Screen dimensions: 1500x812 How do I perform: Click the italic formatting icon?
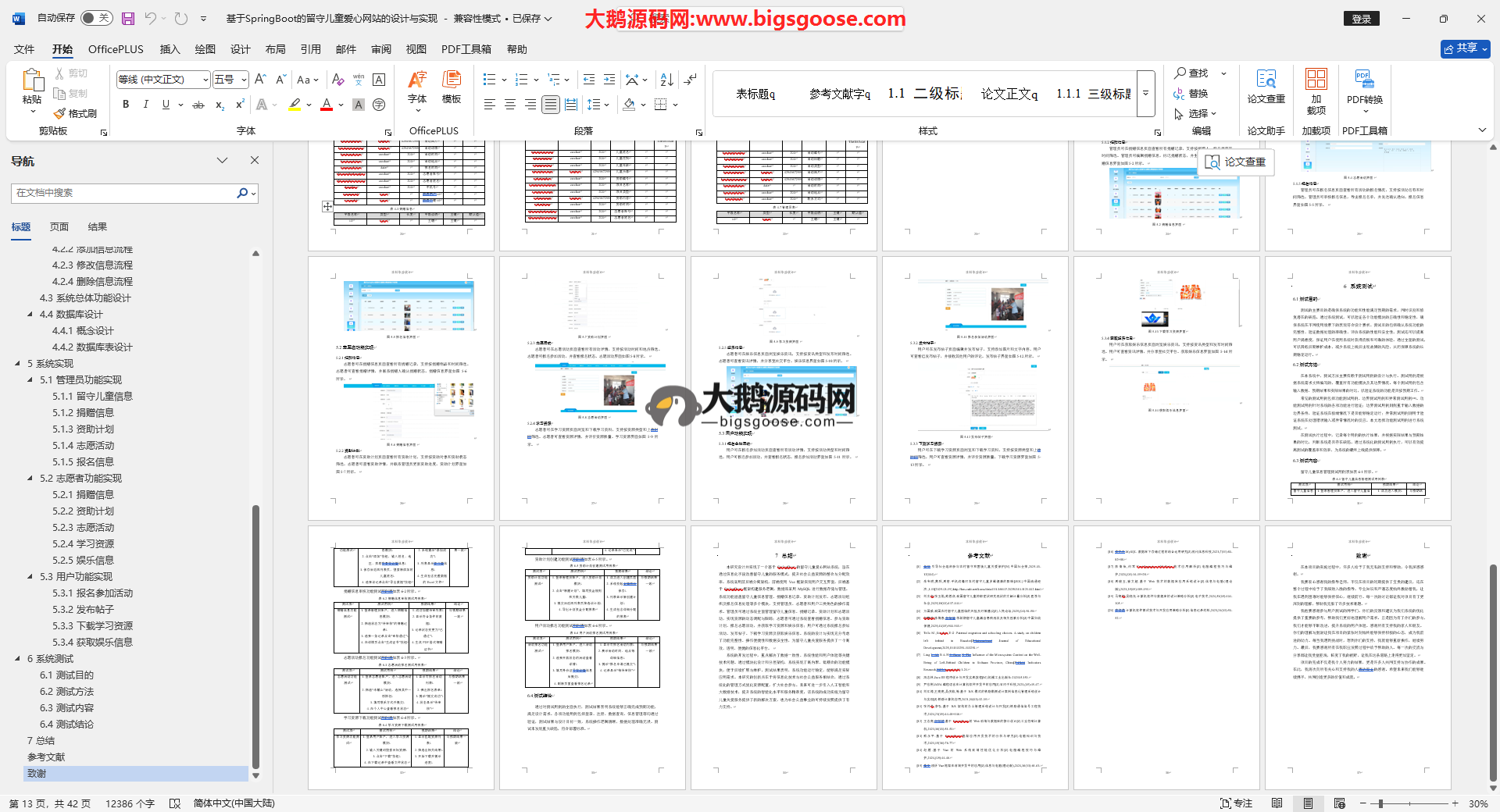coord(145,105)
